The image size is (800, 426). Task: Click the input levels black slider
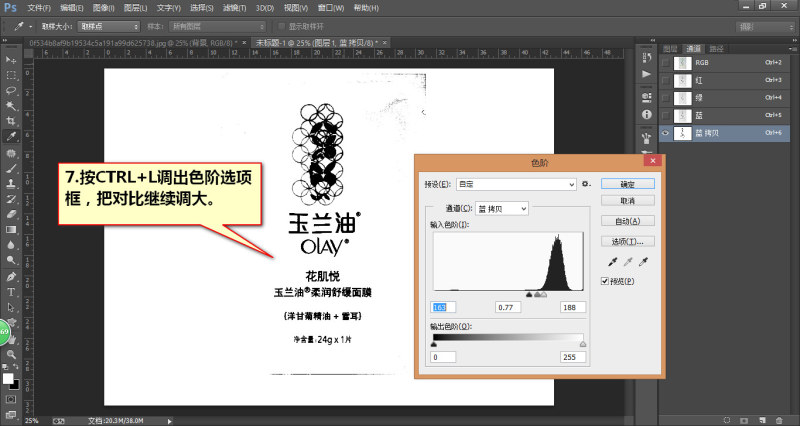click(x=529, y=294)
